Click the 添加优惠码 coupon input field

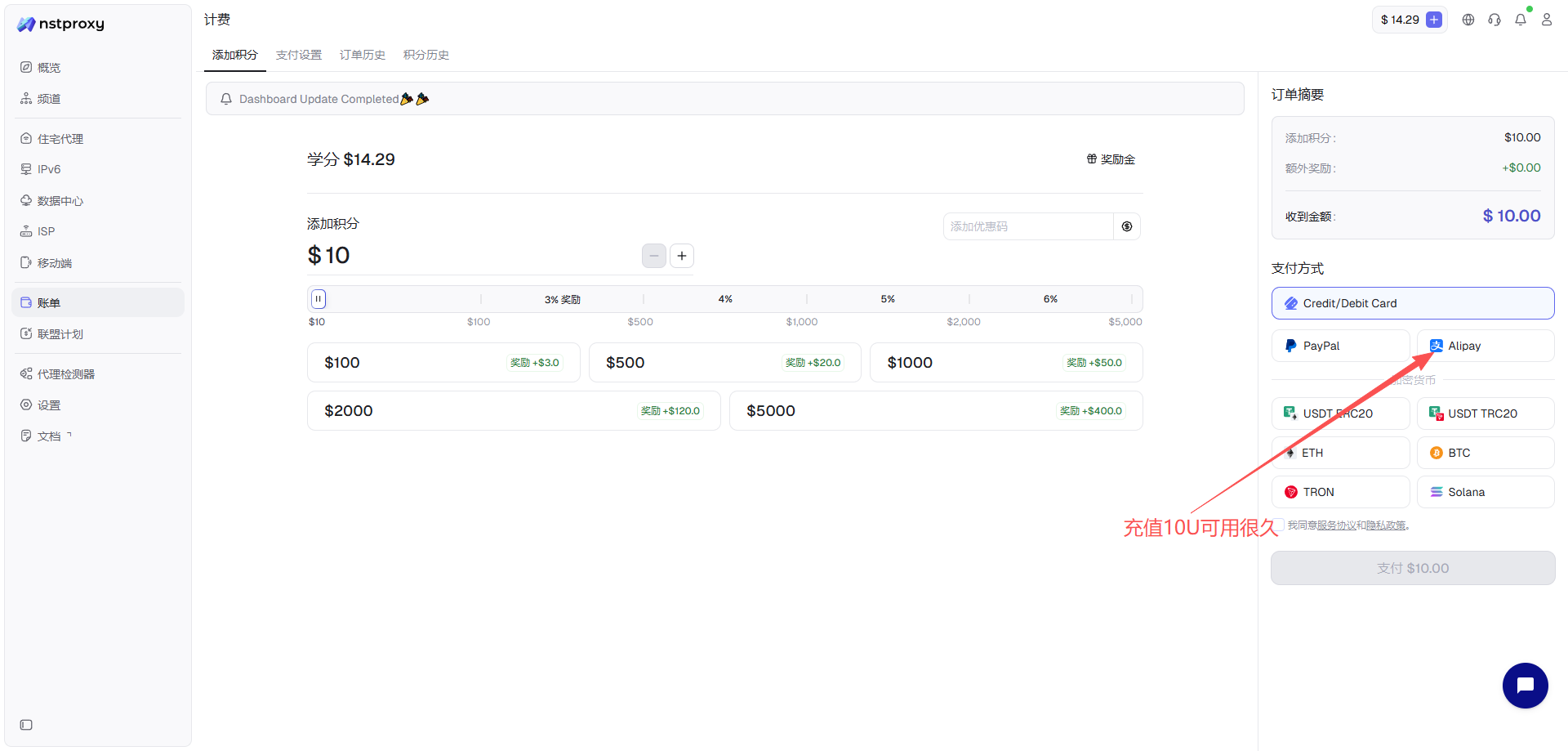(1027, 226)
